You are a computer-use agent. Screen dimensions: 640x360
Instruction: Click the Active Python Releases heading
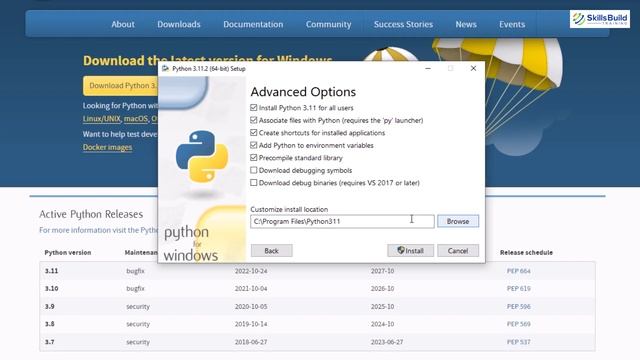(x=91, y=214)
